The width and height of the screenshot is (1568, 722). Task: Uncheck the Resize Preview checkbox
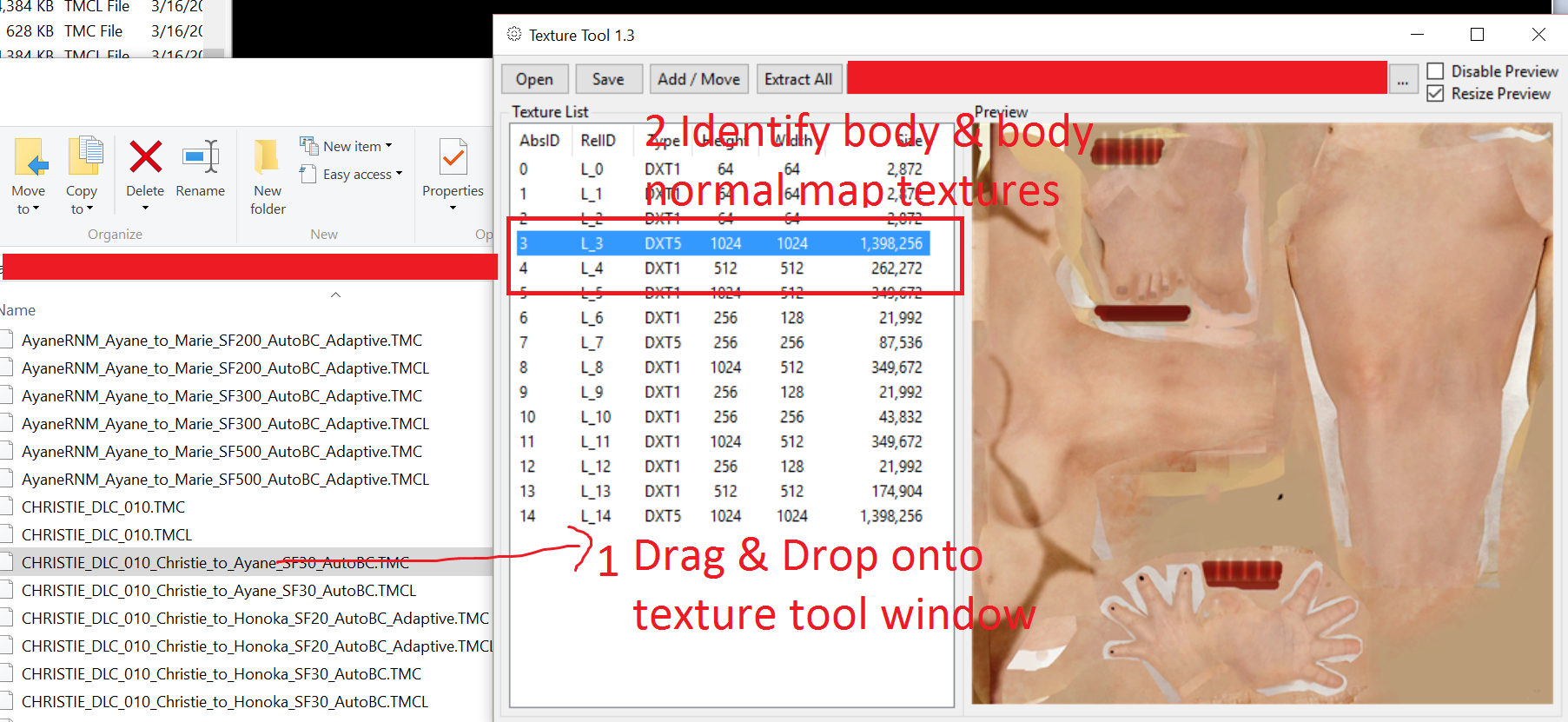pyautogui.click(x=1435, y=94)
